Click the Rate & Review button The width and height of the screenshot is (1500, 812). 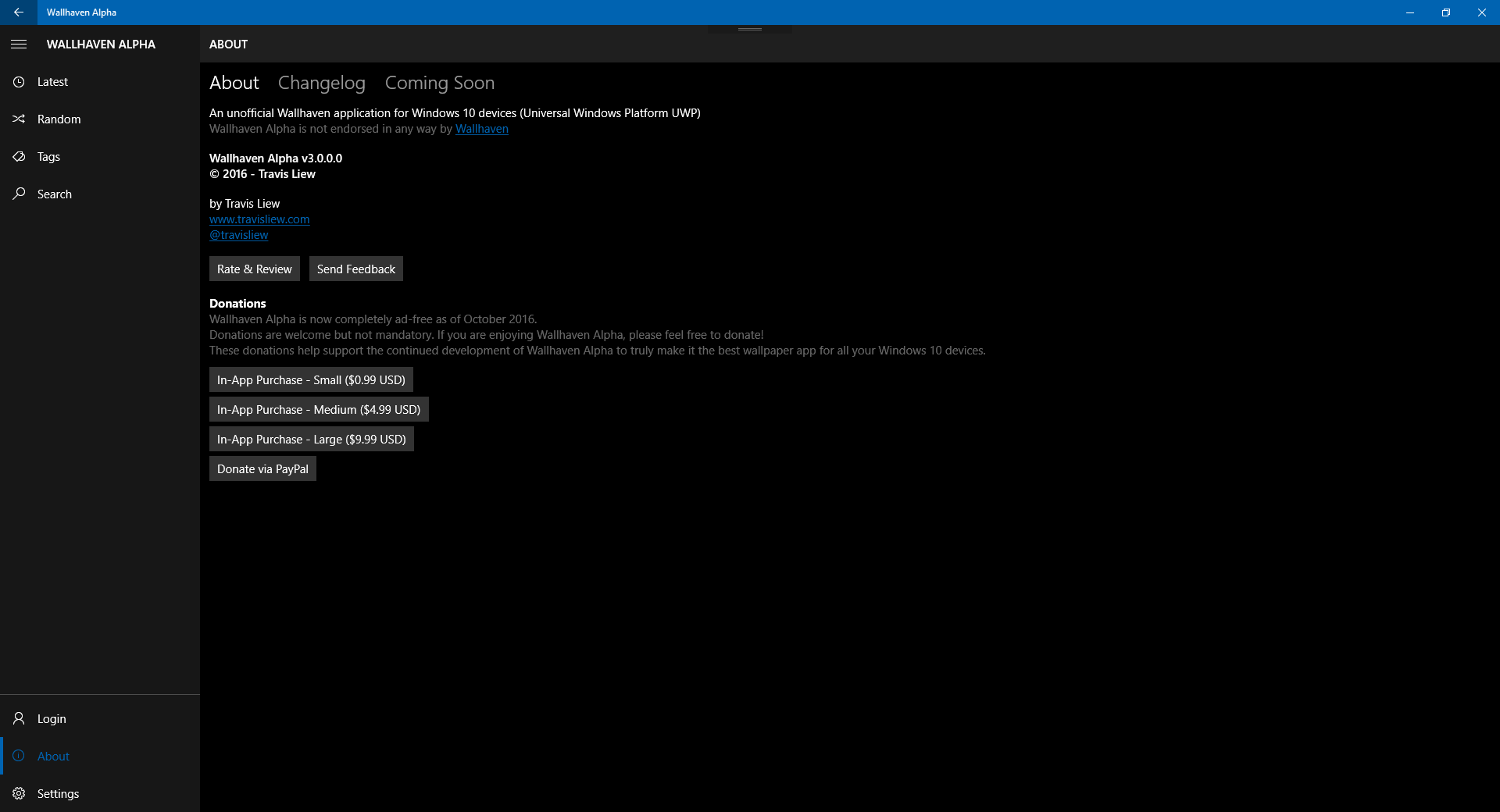(255, 269)
